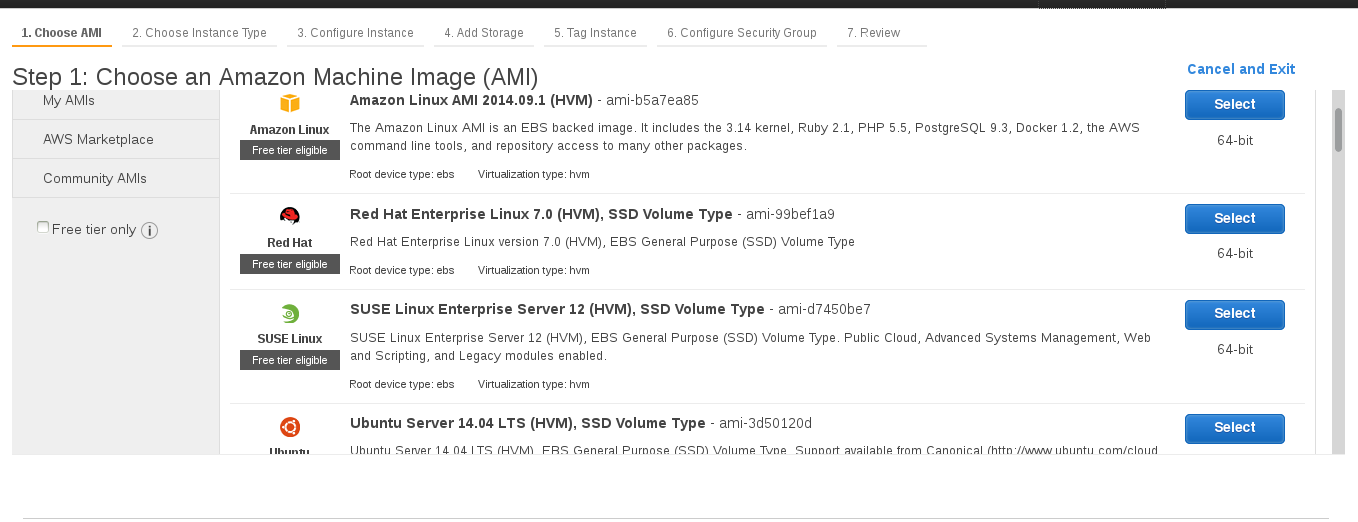Select SUSE Linux Enterprise Server 12 AMI

1235,314
